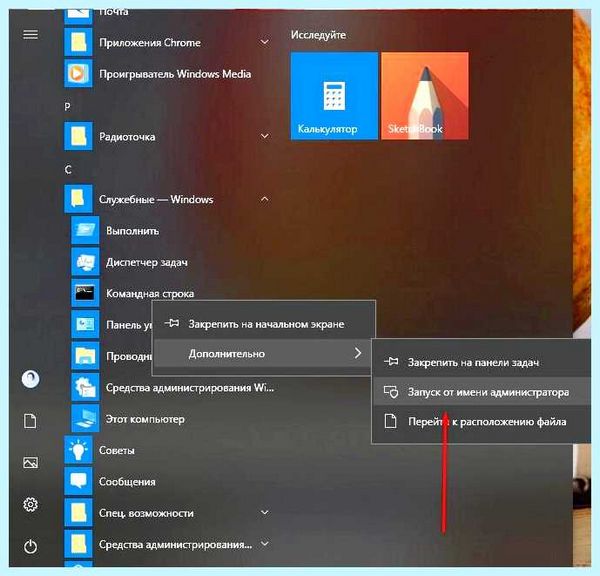Click the Исследуйте group heading
This screenshot has height=576, width=600.
[318, 35]
